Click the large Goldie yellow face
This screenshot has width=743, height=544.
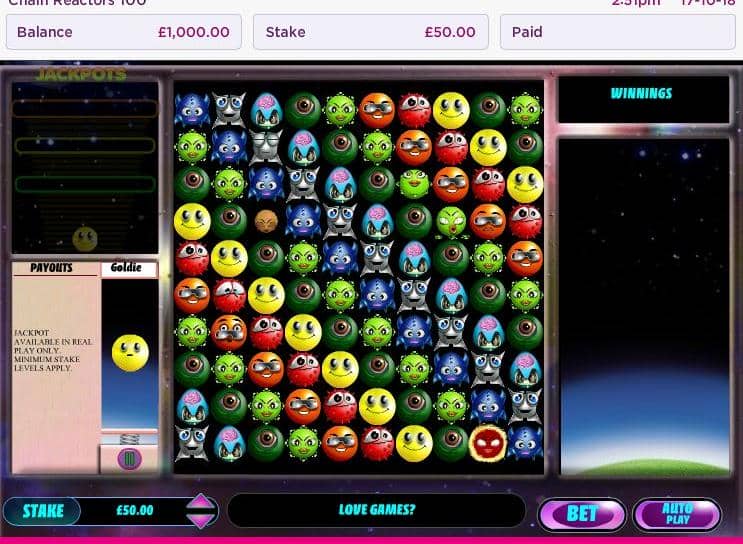[x=130, y=353]
